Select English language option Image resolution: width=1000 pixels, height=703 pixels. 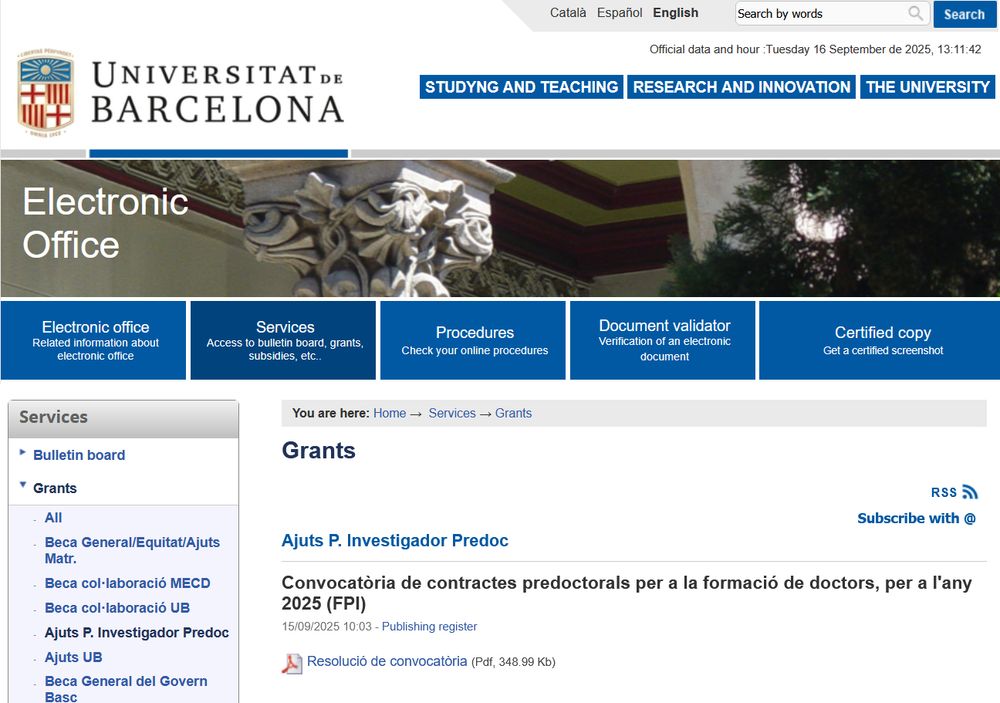[x=675, y=13]
